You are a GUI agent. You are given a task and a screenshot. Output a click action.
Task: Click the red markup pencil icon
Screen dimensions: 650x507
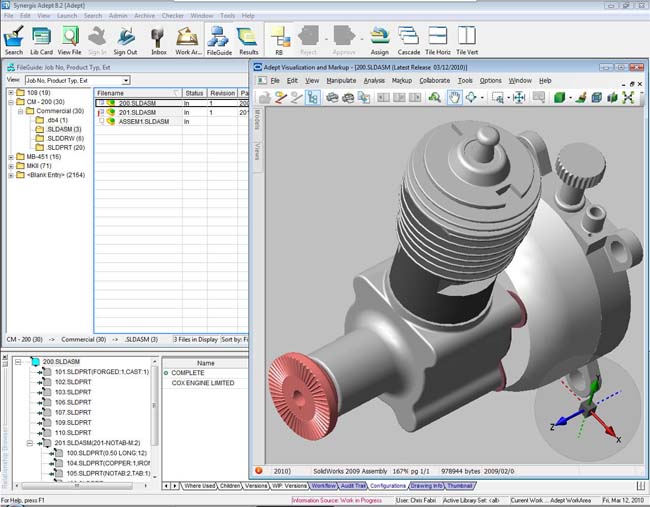point(281,98)
